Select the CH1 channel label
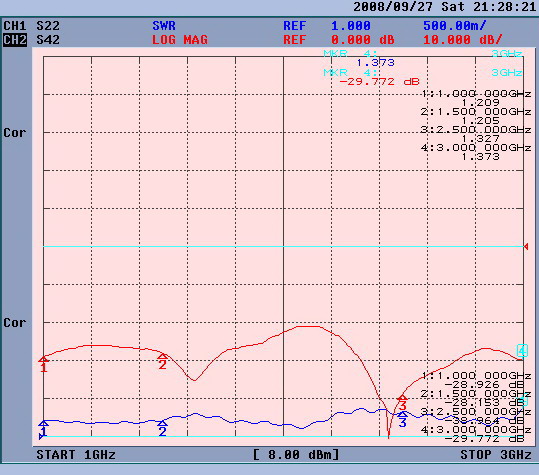 tap(14, 26)
